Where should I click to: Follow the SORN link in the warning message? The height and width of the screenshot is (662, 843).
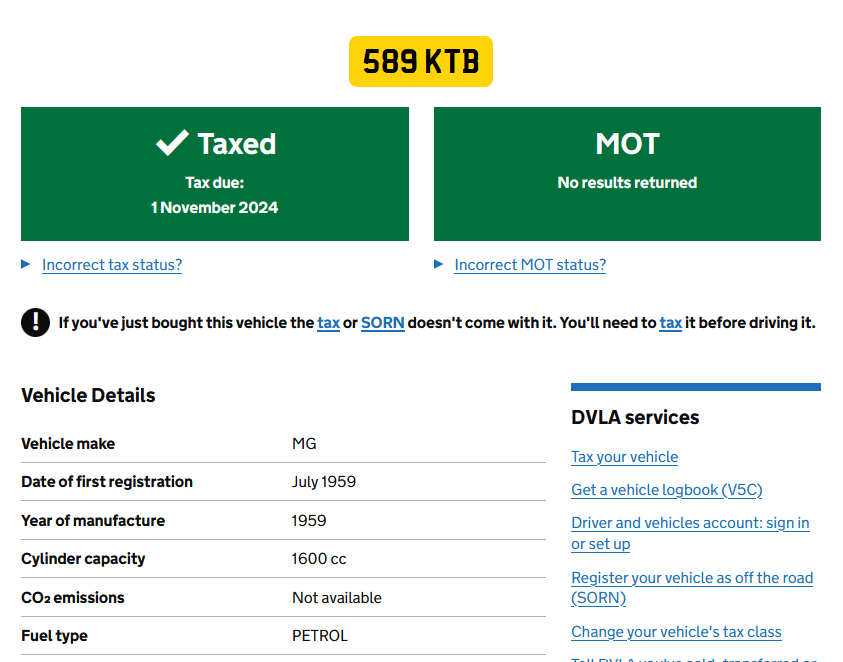(x=382, y=323)
